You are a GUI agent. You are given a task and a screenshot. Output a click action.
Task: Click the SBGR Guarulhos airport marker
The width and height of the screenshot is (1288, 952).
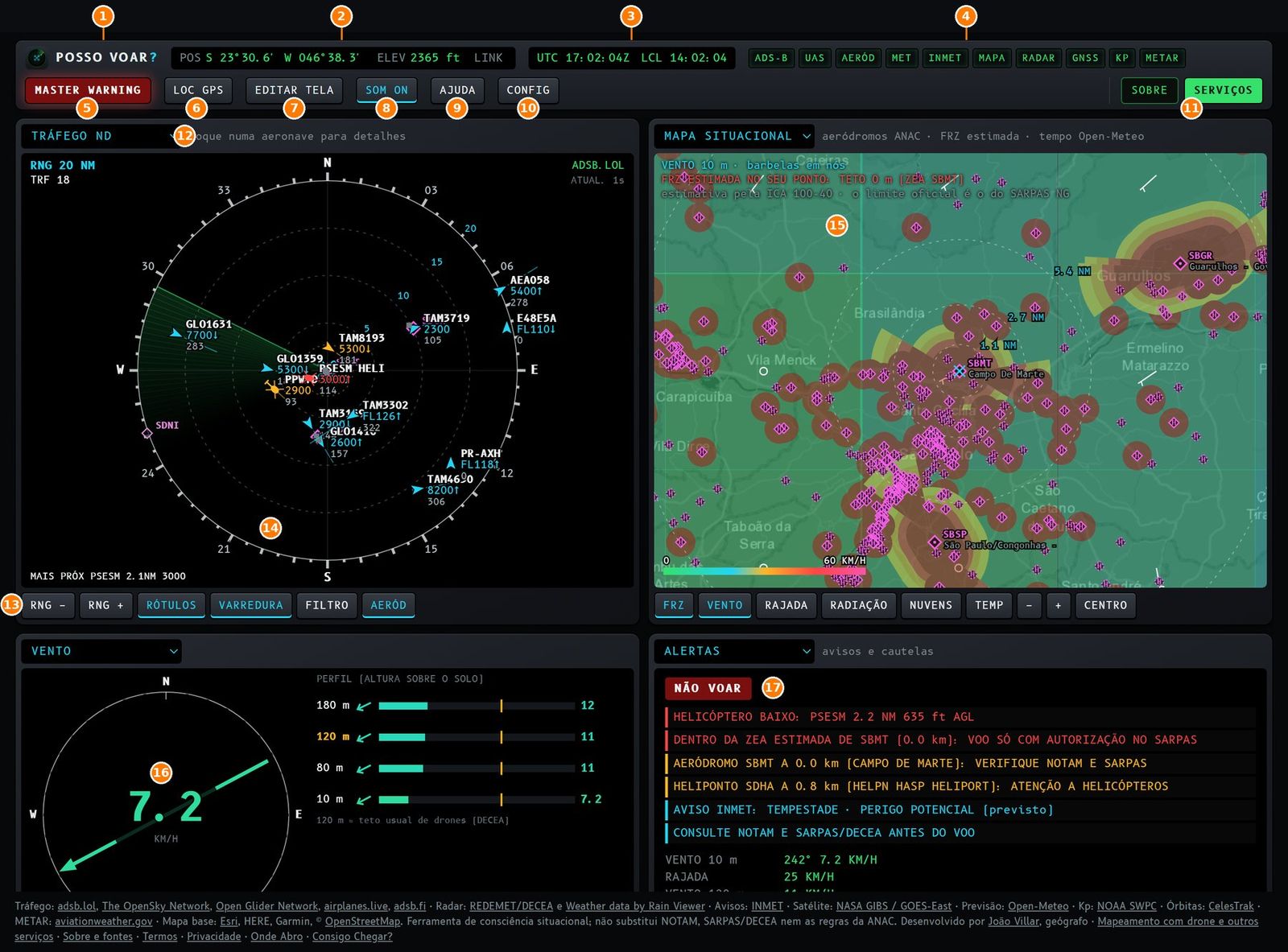1180,263
